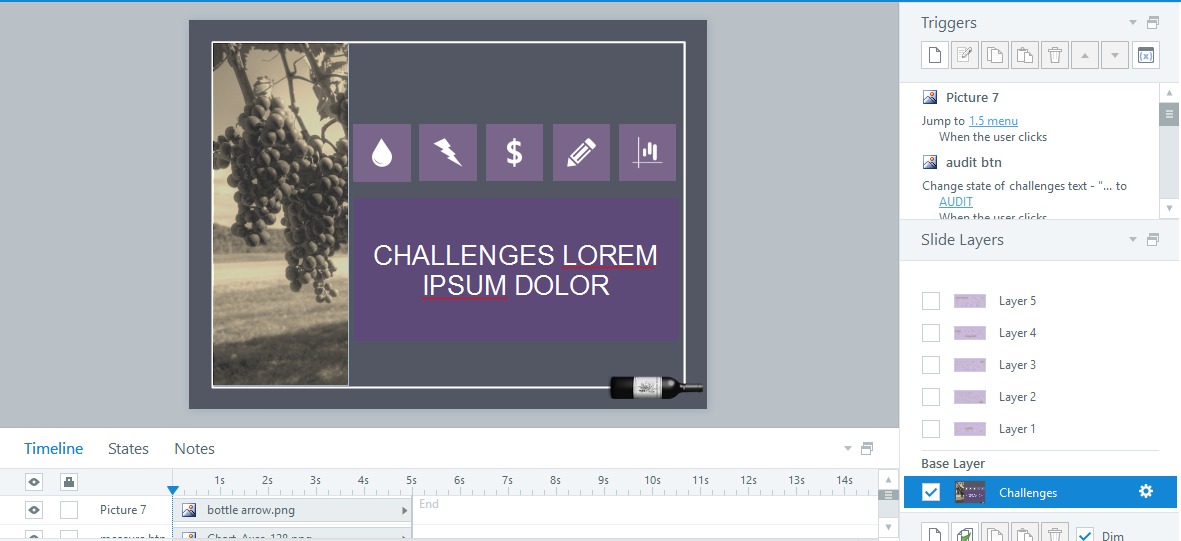Screen dimensions: 1181x541
Task: Click the 5s mark on timeline ruler
Action: tap(411, 480)
